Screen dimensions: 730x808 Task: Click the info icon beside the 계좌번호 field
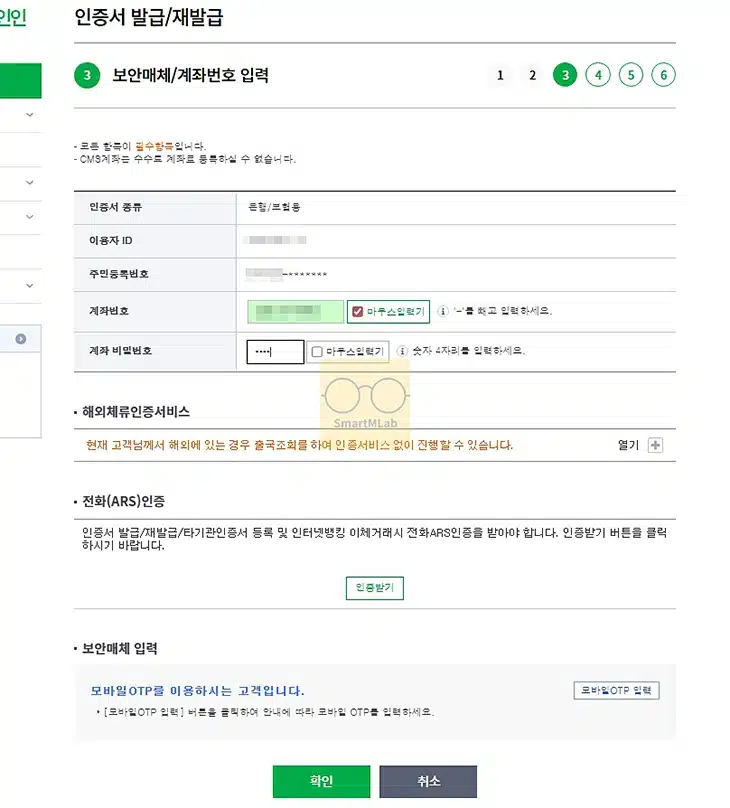445,310
